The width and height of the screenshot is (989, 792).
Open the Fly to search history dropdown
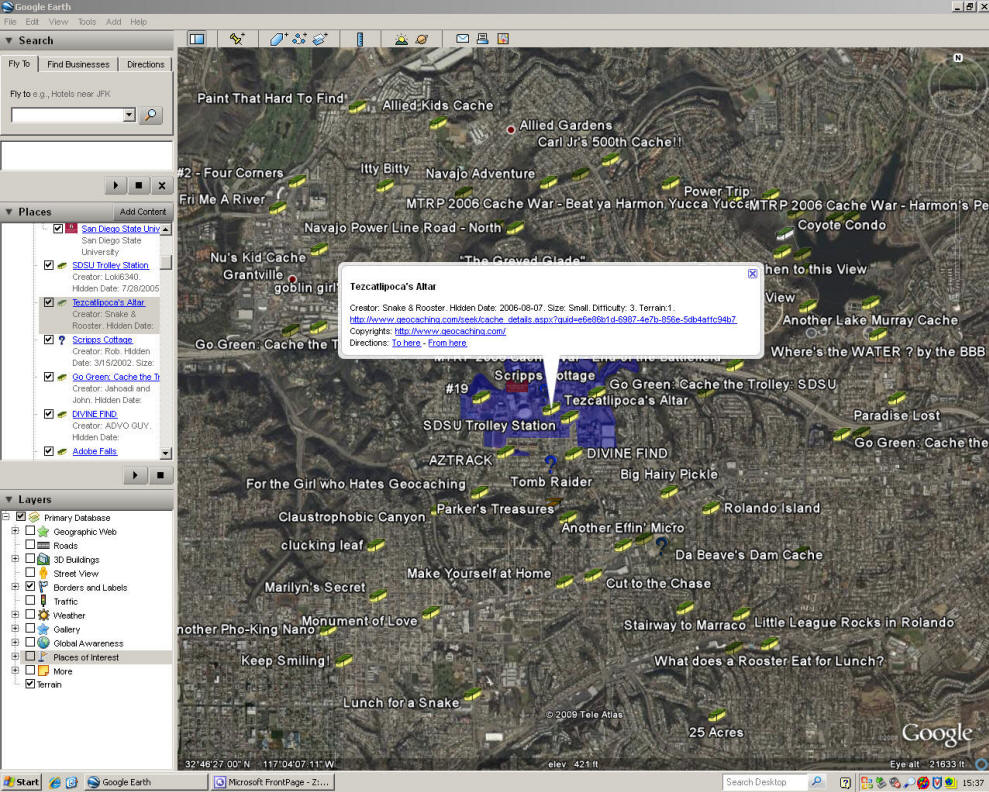(x=129, y=115)
